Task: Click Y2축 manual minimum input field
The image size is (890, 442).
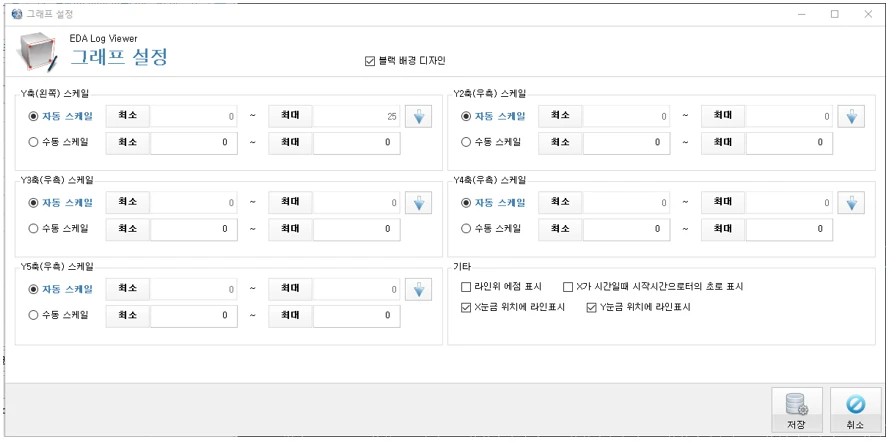Action: [627, 143]
